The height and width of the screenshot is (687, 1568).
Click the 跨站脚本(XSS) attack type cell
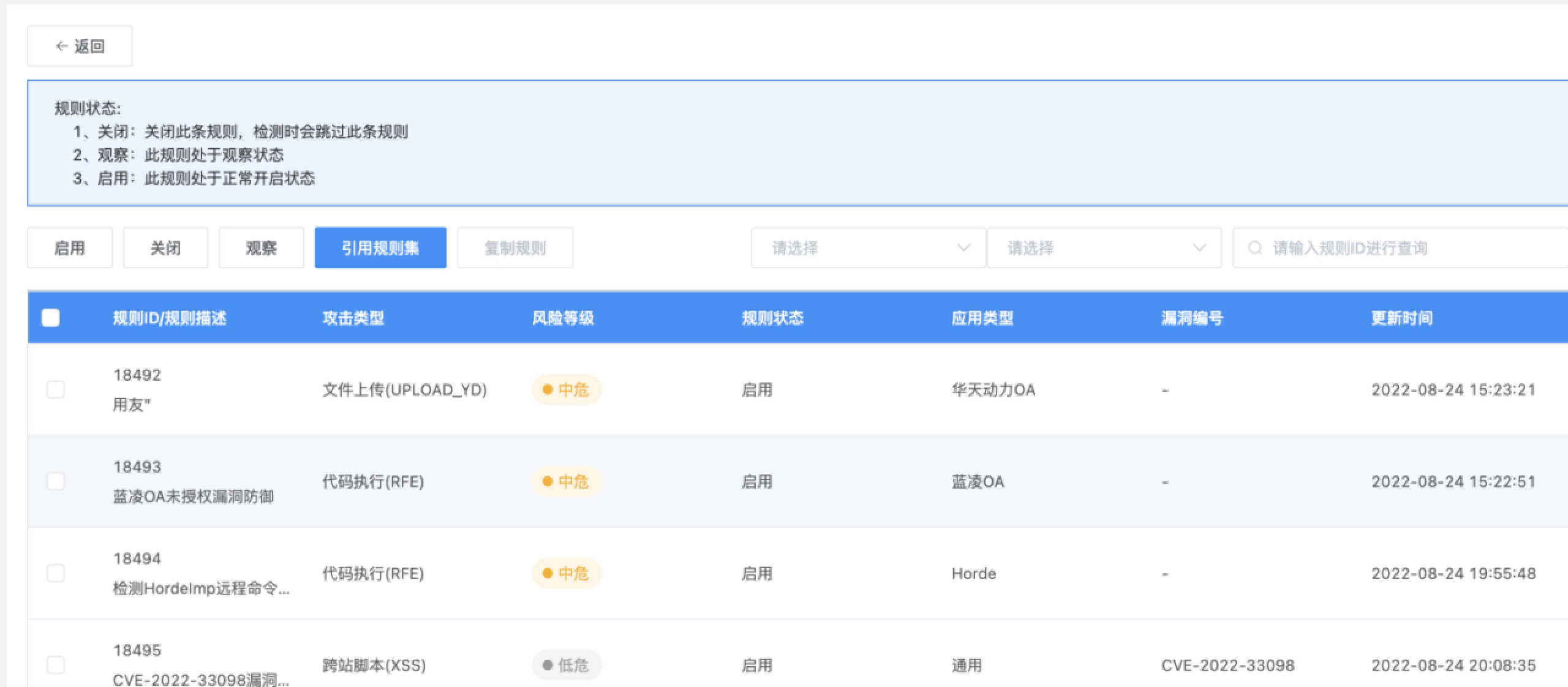374,666
